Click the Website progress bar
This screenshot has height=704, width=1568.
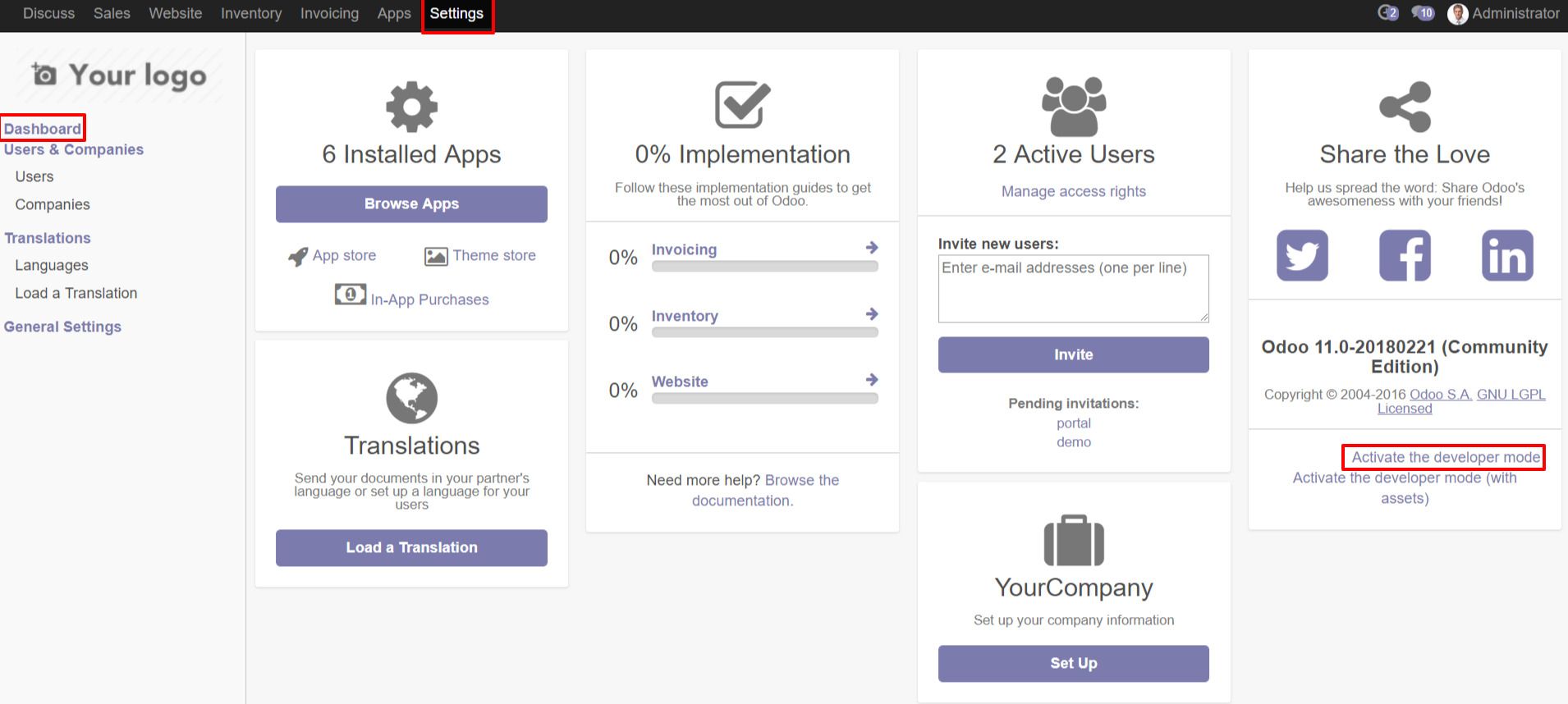(765, 398)
